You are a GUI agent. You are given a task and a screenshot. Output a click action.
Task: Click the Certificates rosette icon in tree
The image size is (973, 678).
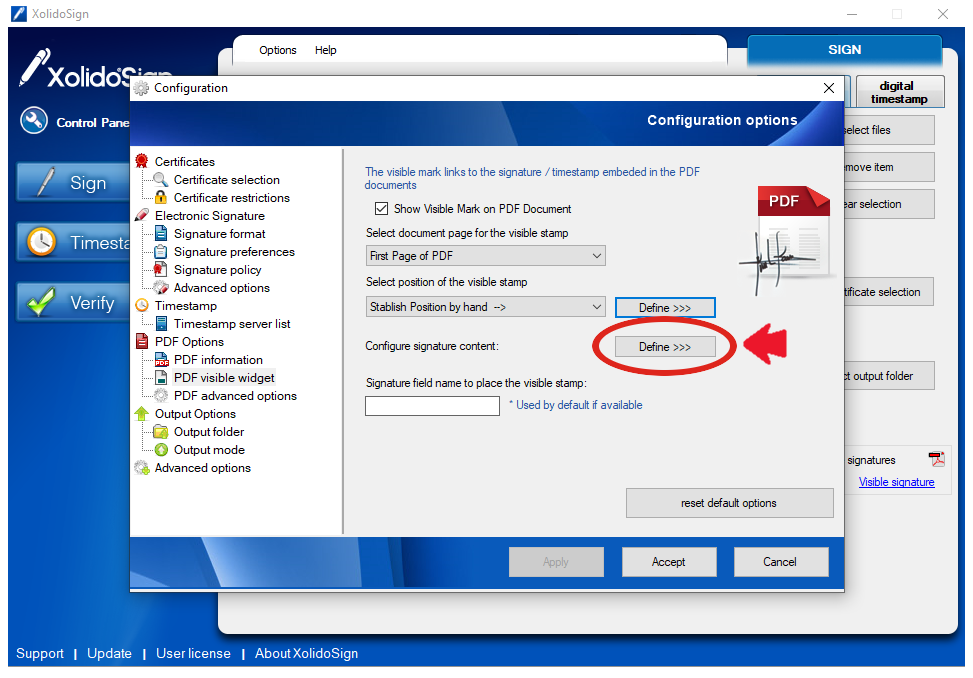141,161
